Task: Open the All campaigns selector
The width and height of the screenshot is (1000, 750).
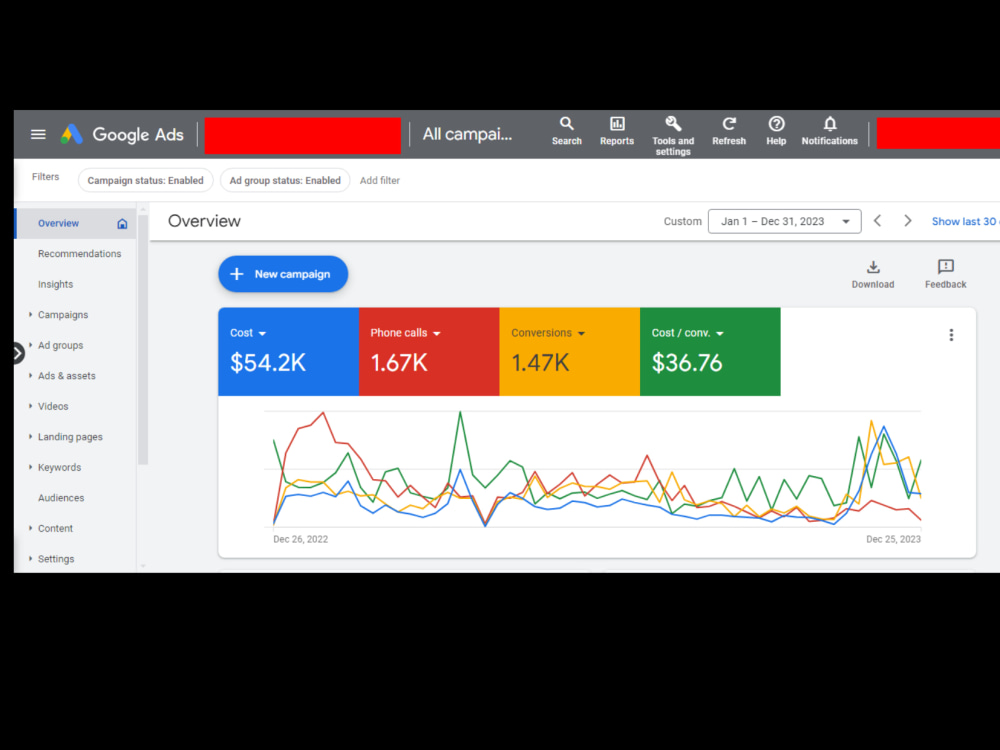Action: [467, 135]
